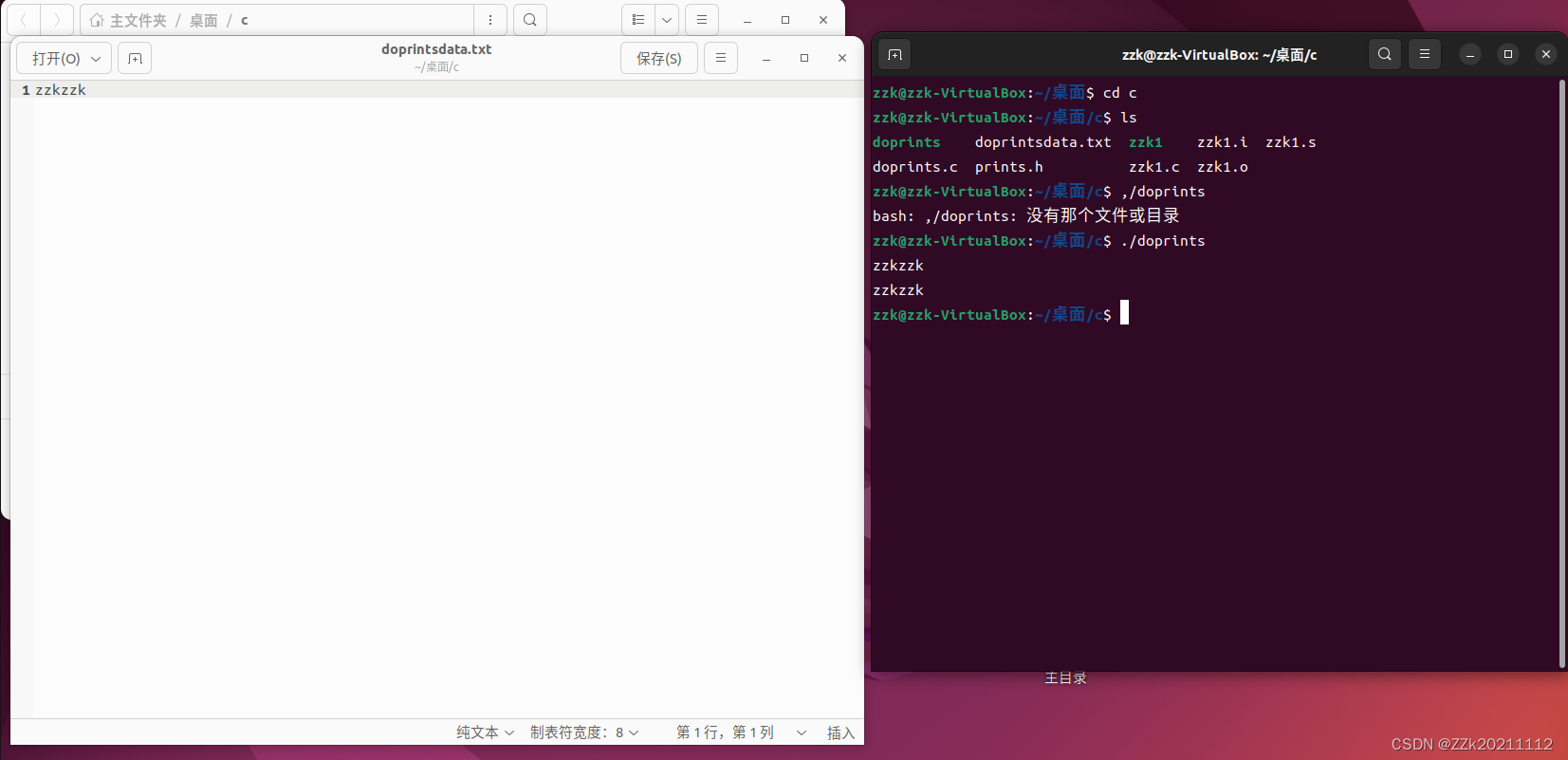
Task: Minimize the terminal window
Action: [x=1470, y=55]
